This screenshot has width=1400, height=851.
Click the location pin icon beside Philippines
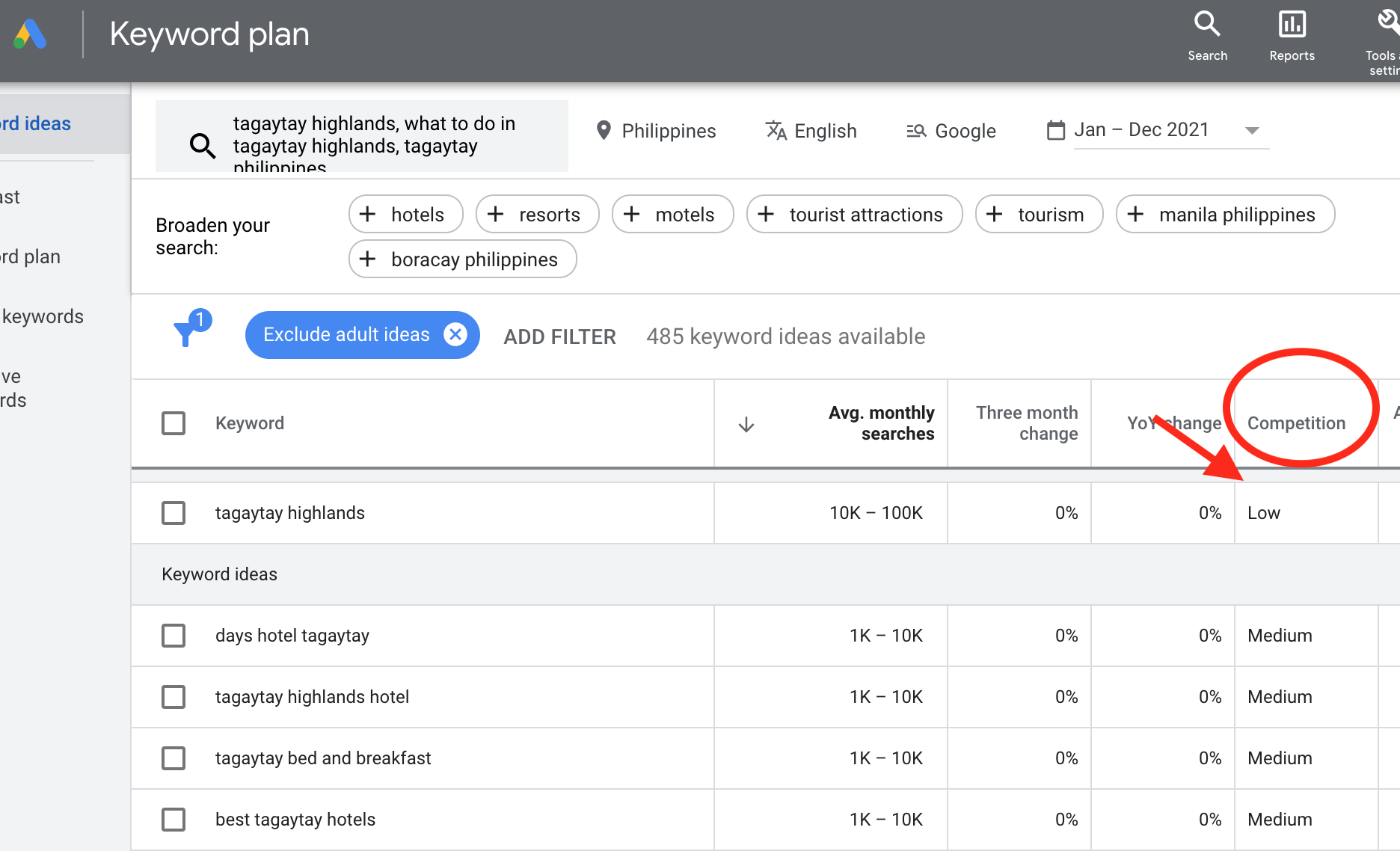604,130
